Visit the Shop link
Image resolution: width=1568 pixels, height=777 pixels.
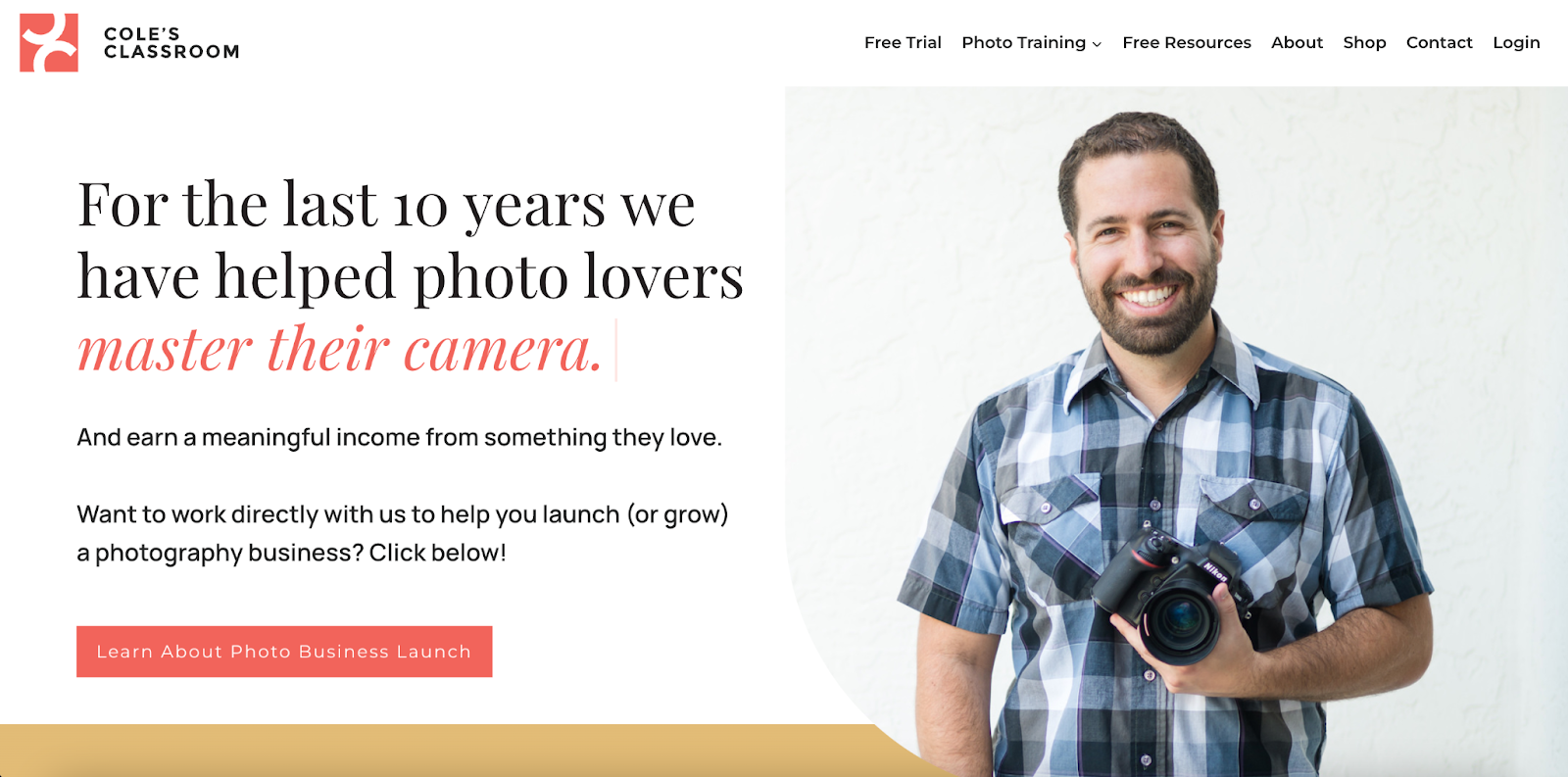pos(1364,42)
